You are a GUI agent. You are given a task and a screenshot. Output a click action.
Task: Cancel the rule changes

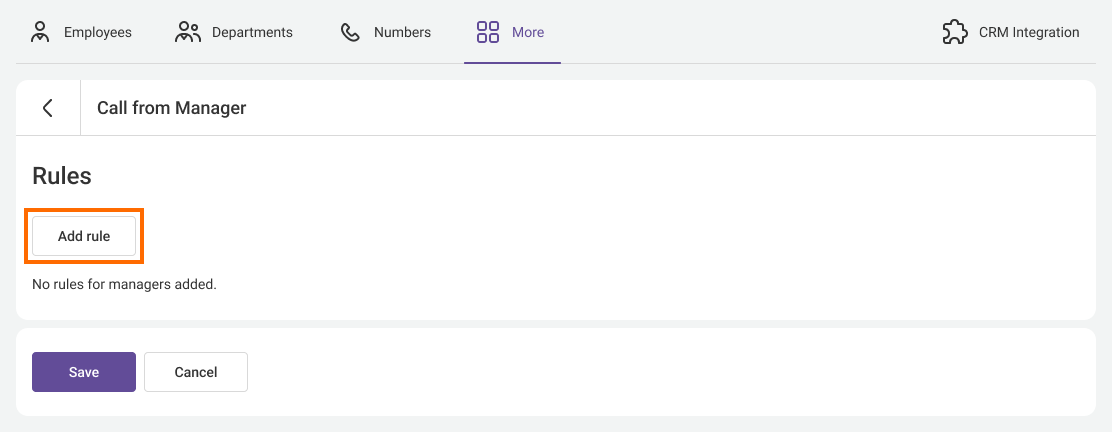[x=196, y=372]
